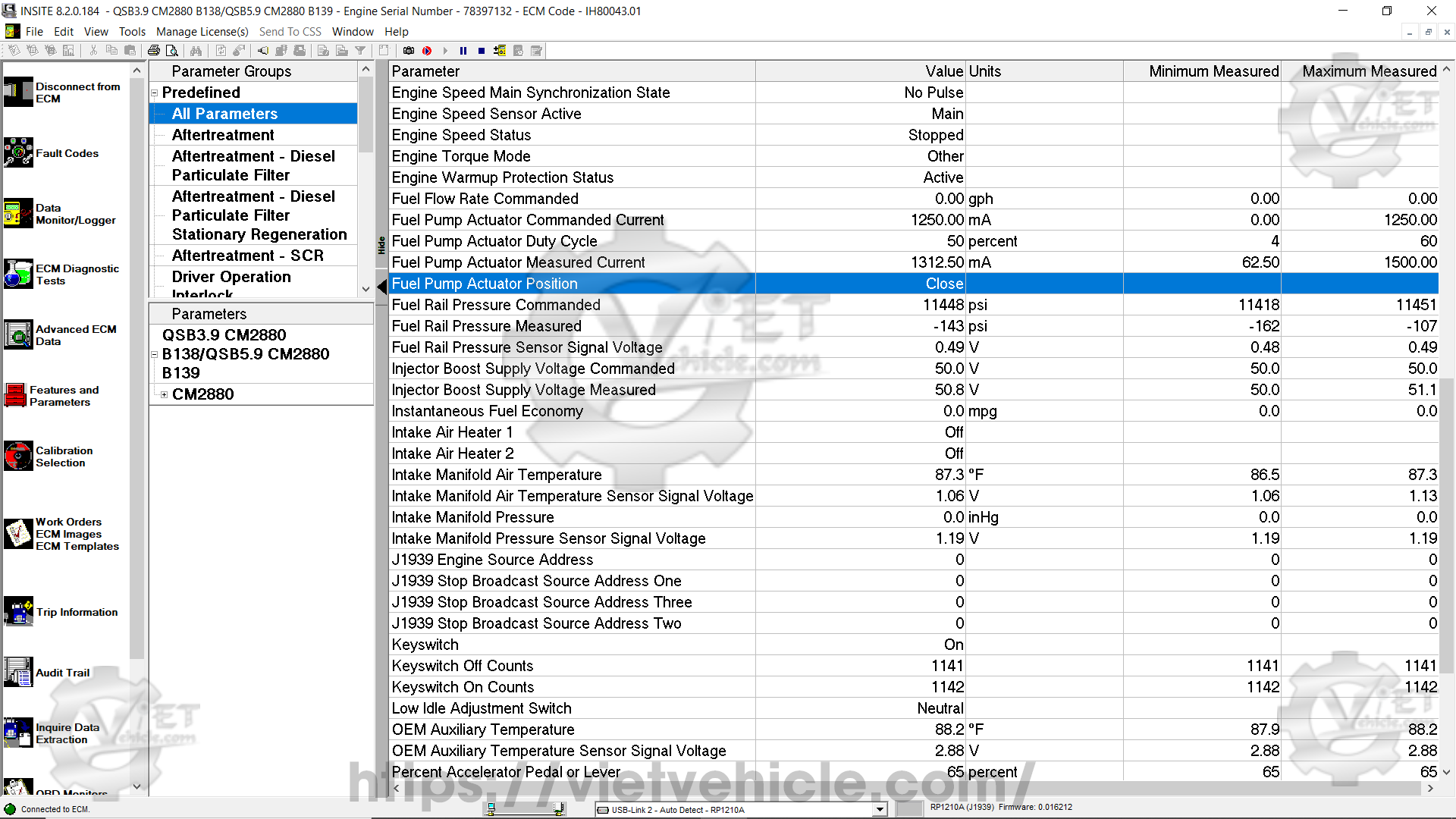Open the Tools menu

pyautogui.click(x=131, y=32)
